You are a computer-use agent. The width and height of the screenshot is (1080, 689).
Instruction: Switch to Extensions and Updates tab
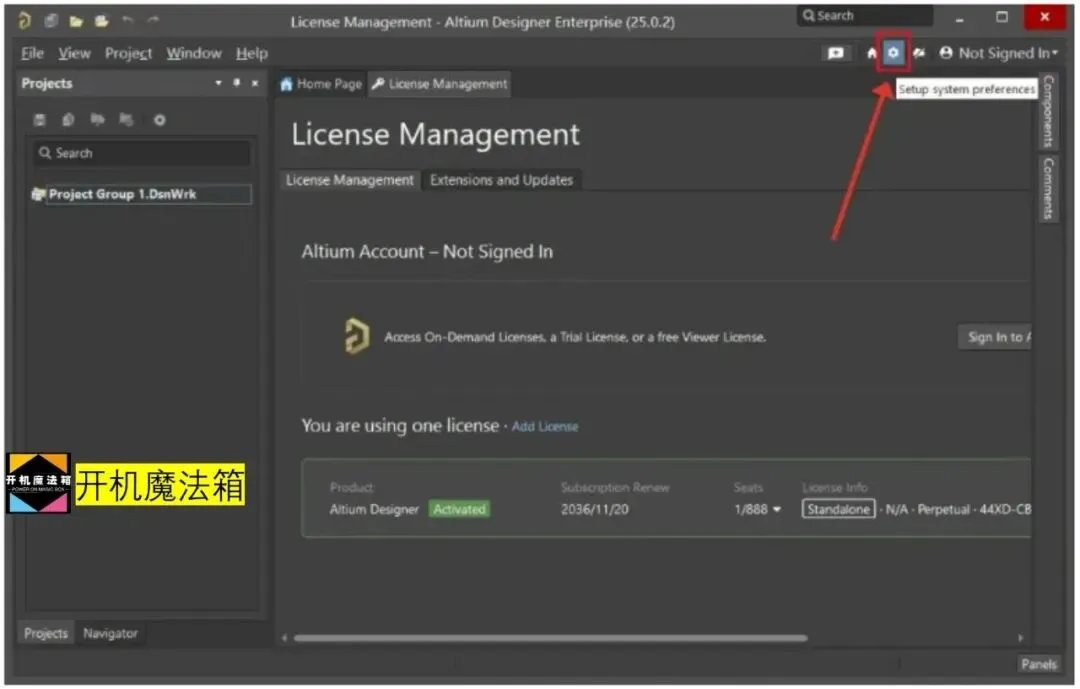[501, 180]
